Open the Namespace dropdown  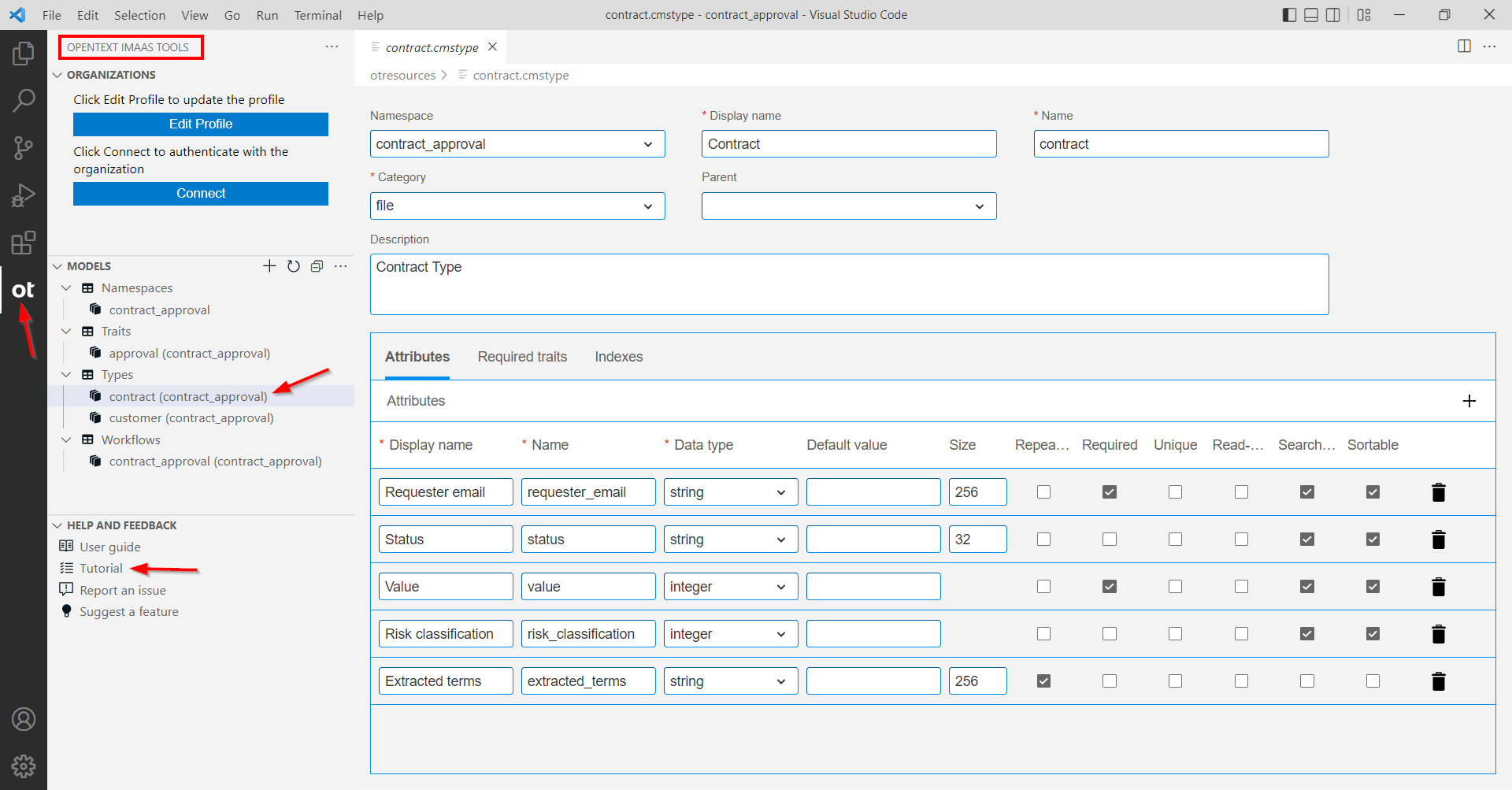[x=517, y=144]
